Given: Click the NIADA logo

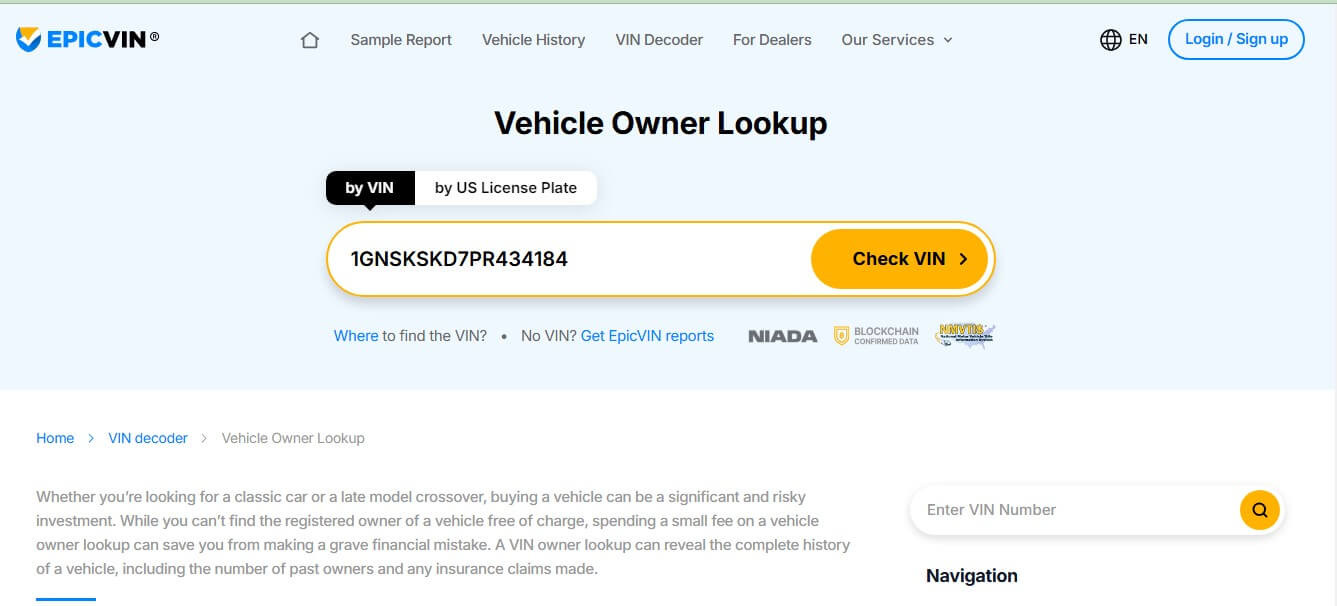Looking at the screenshot, I should (x=783, y=336).
